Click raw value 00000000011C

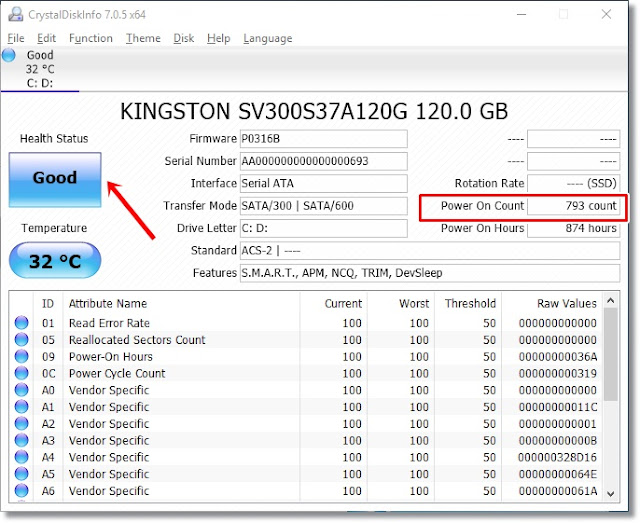(558, 407)
